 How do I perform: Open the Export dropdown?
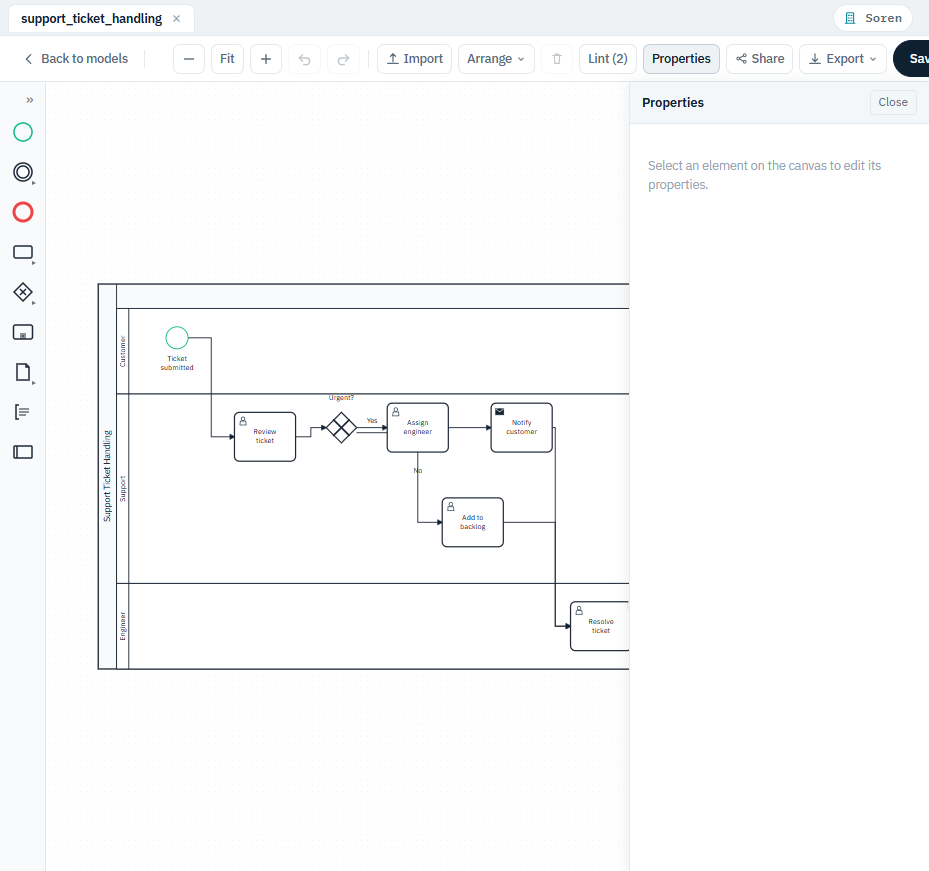point(843,59)
